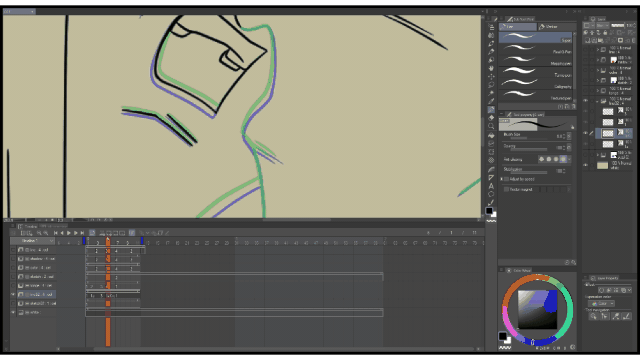Adjust the Brush Size slider
This screenshot has height=360, width=640.
(x=529, y=138)
